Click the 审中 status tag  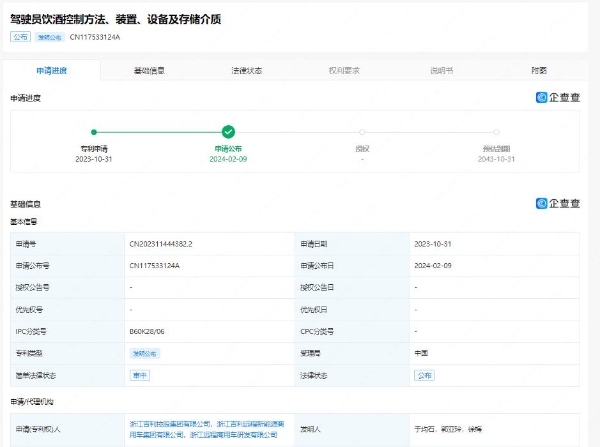pyautogui.click(x=140, y=375)
